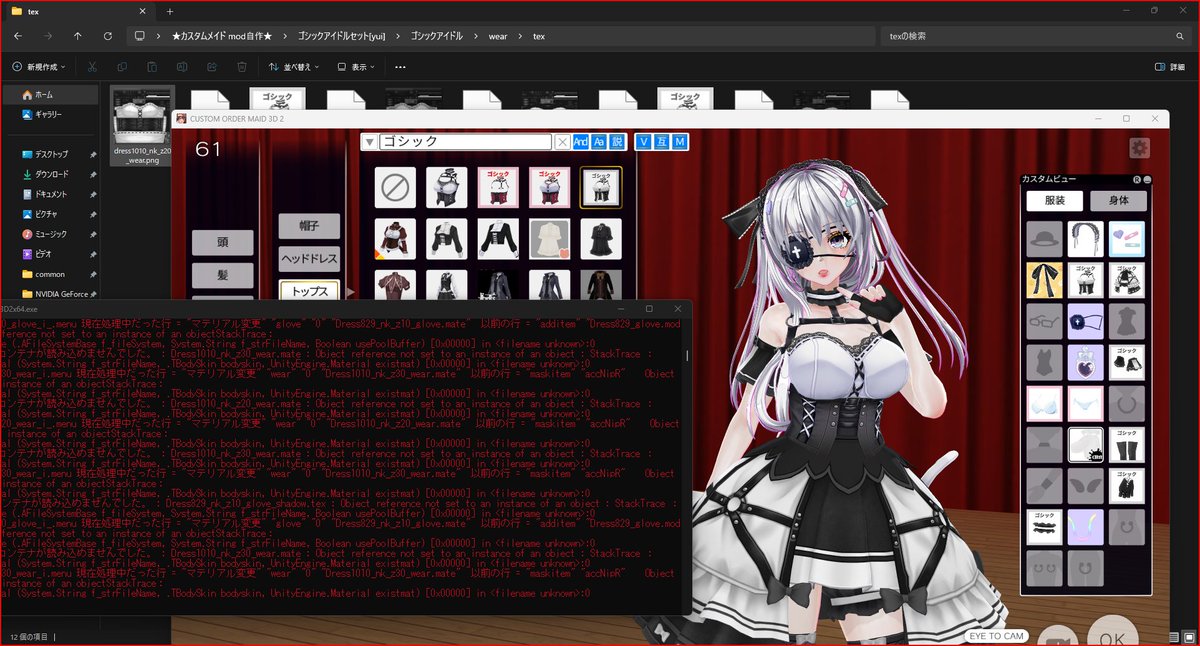Viewport: 1200px width, 646px height.
Task: Select the ゴシック black stockings slot
Action: point(1126,444)
